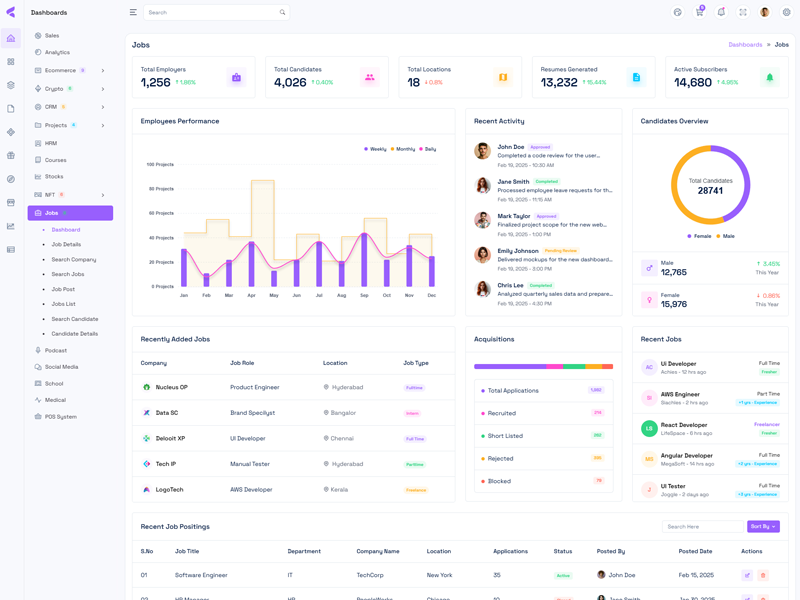Open the settings gear in top bar

point(787,12)
